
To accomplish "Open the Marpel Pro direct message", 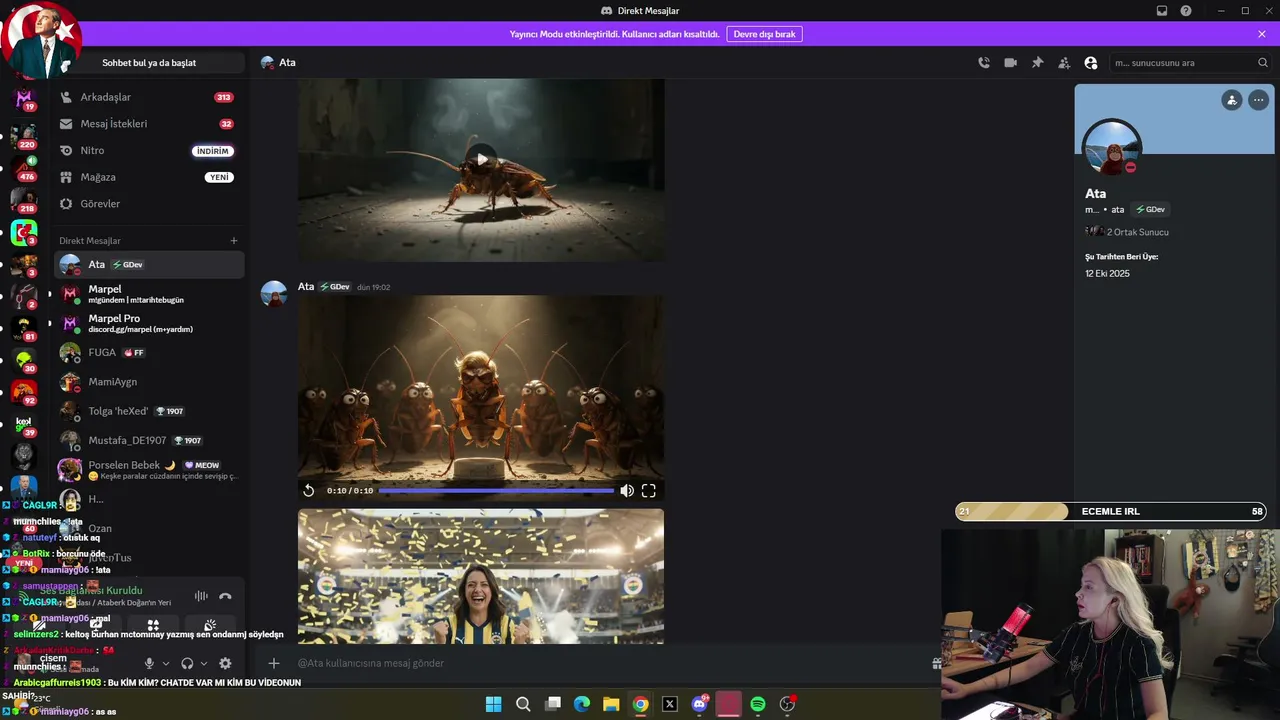I will 149,323.
